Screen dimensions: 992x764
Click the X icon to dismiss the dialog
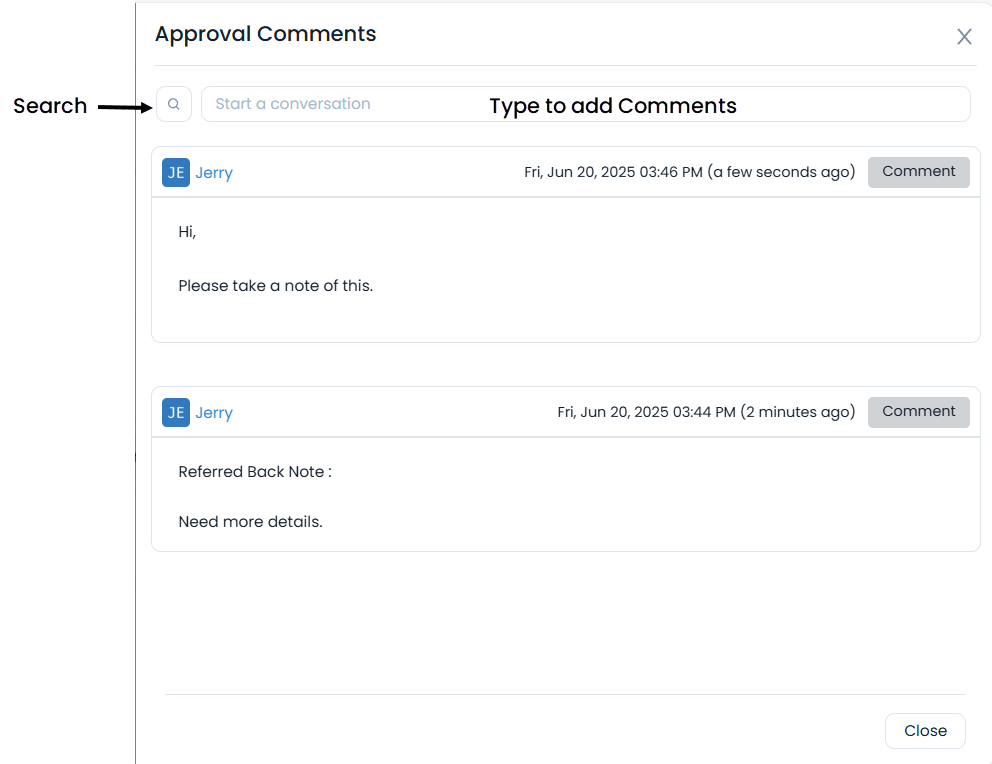964,36
